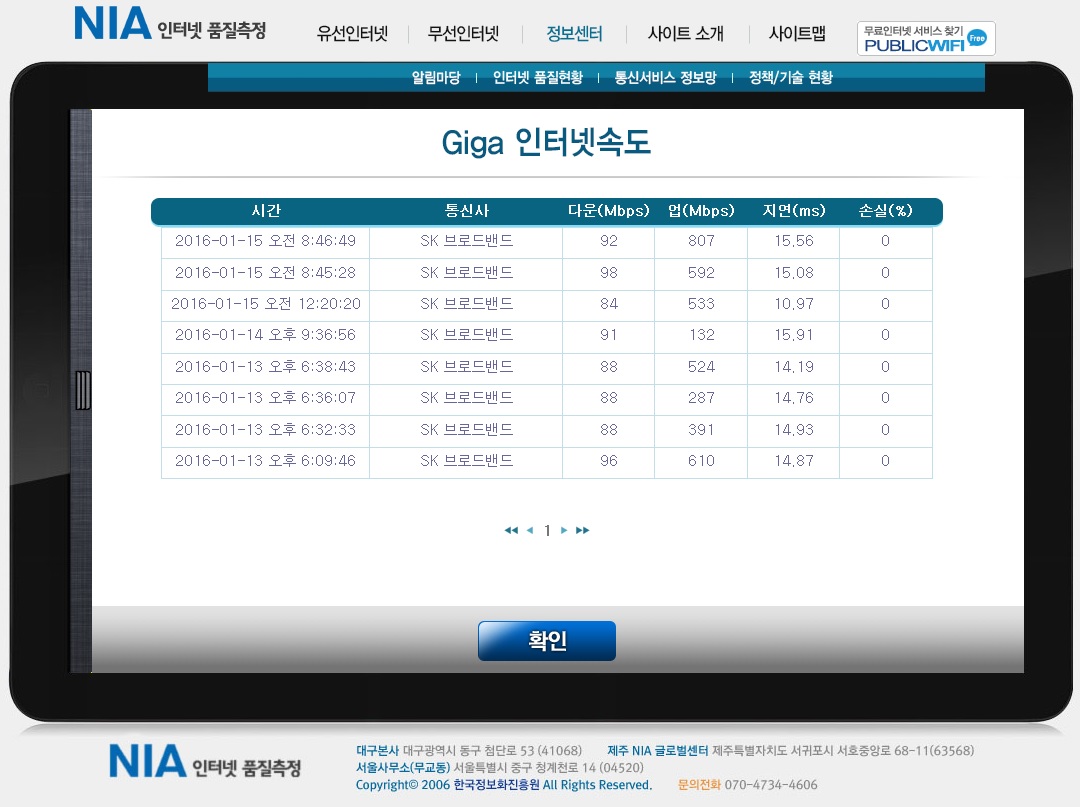
Task: Open the 유선인터넷 menu
Action: pyautogui.click(x=352, y=34)
